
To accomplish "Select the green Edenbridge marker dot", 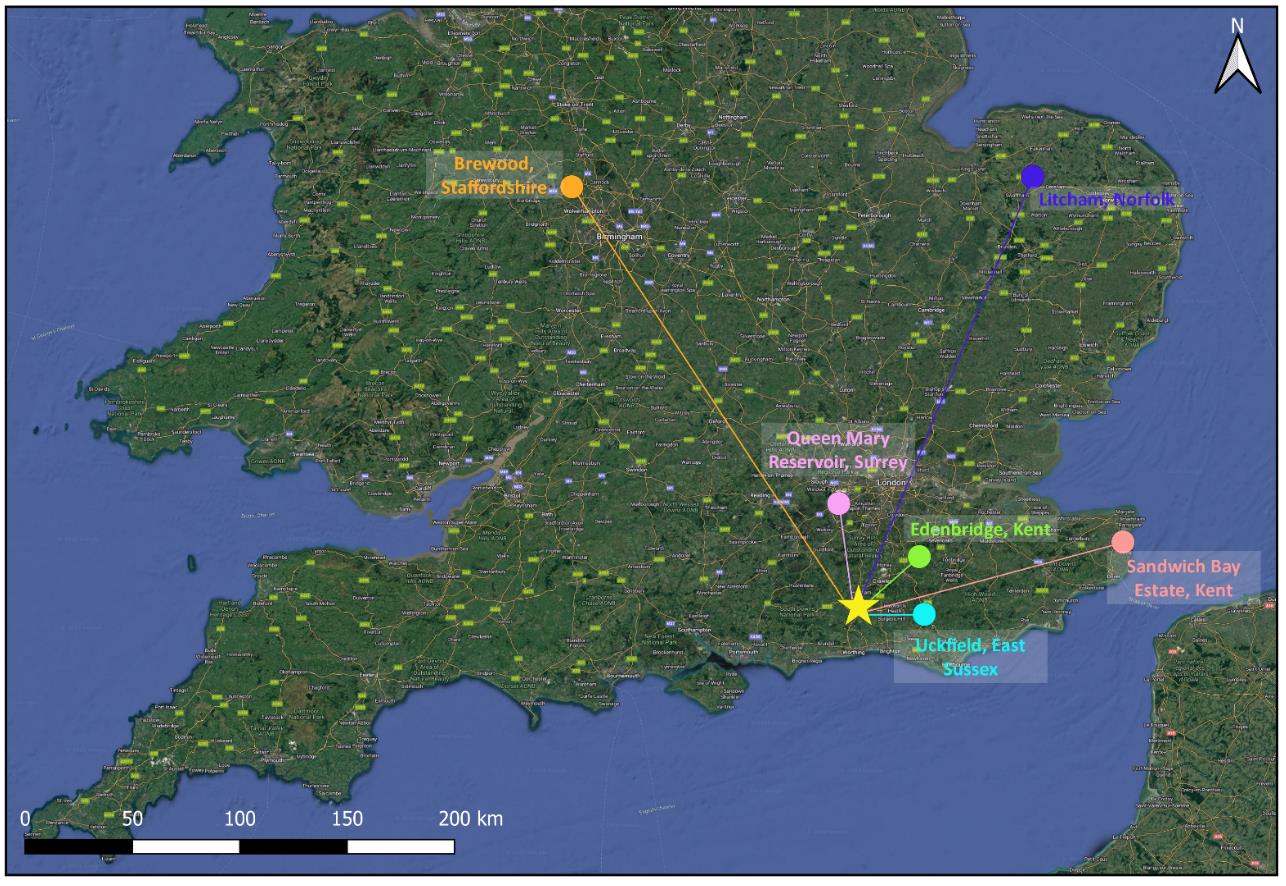I will point(919,556).
